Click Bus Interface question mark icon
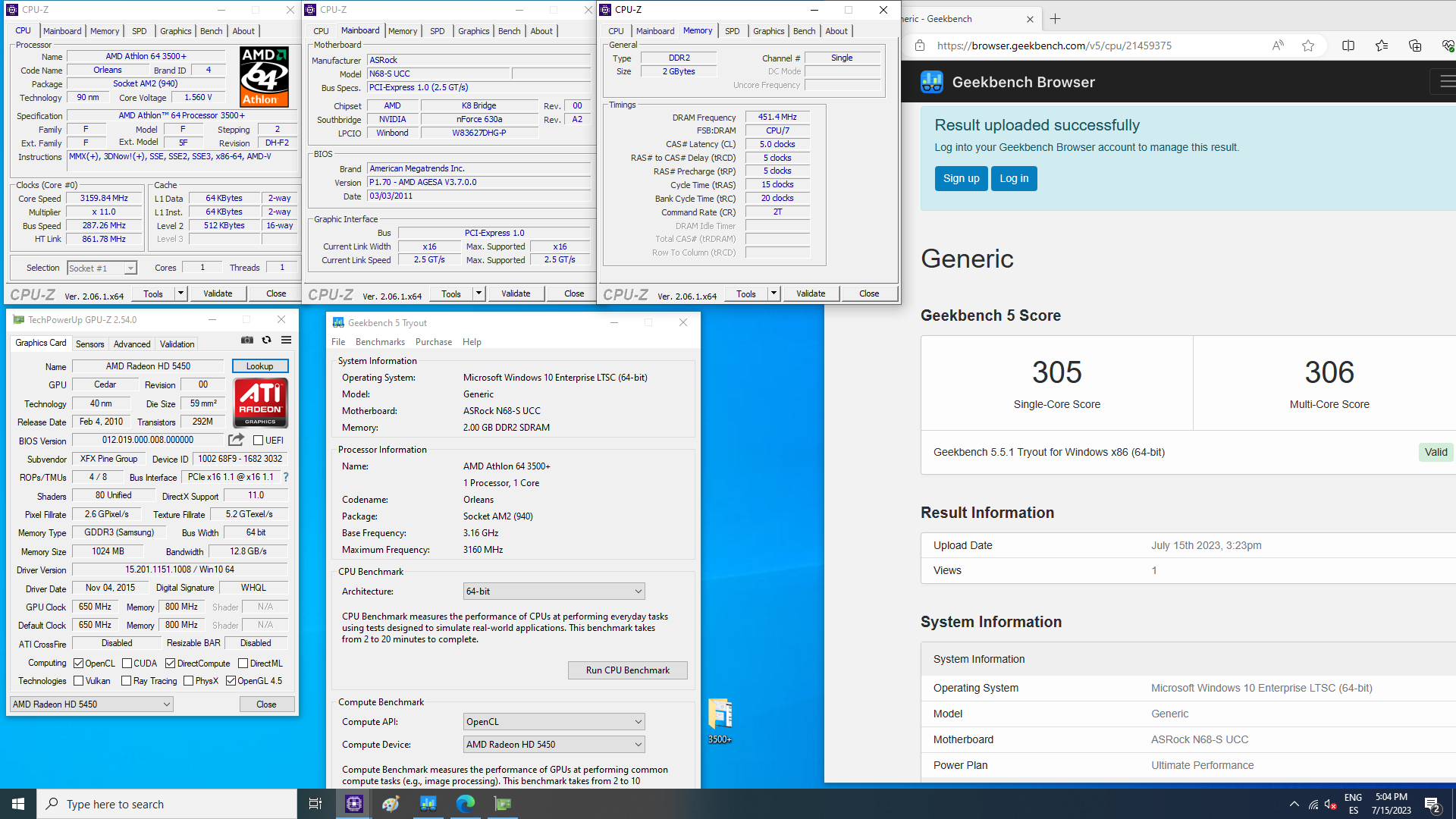This screenshot has height=819, width=1456. click(x=286, y=477)
